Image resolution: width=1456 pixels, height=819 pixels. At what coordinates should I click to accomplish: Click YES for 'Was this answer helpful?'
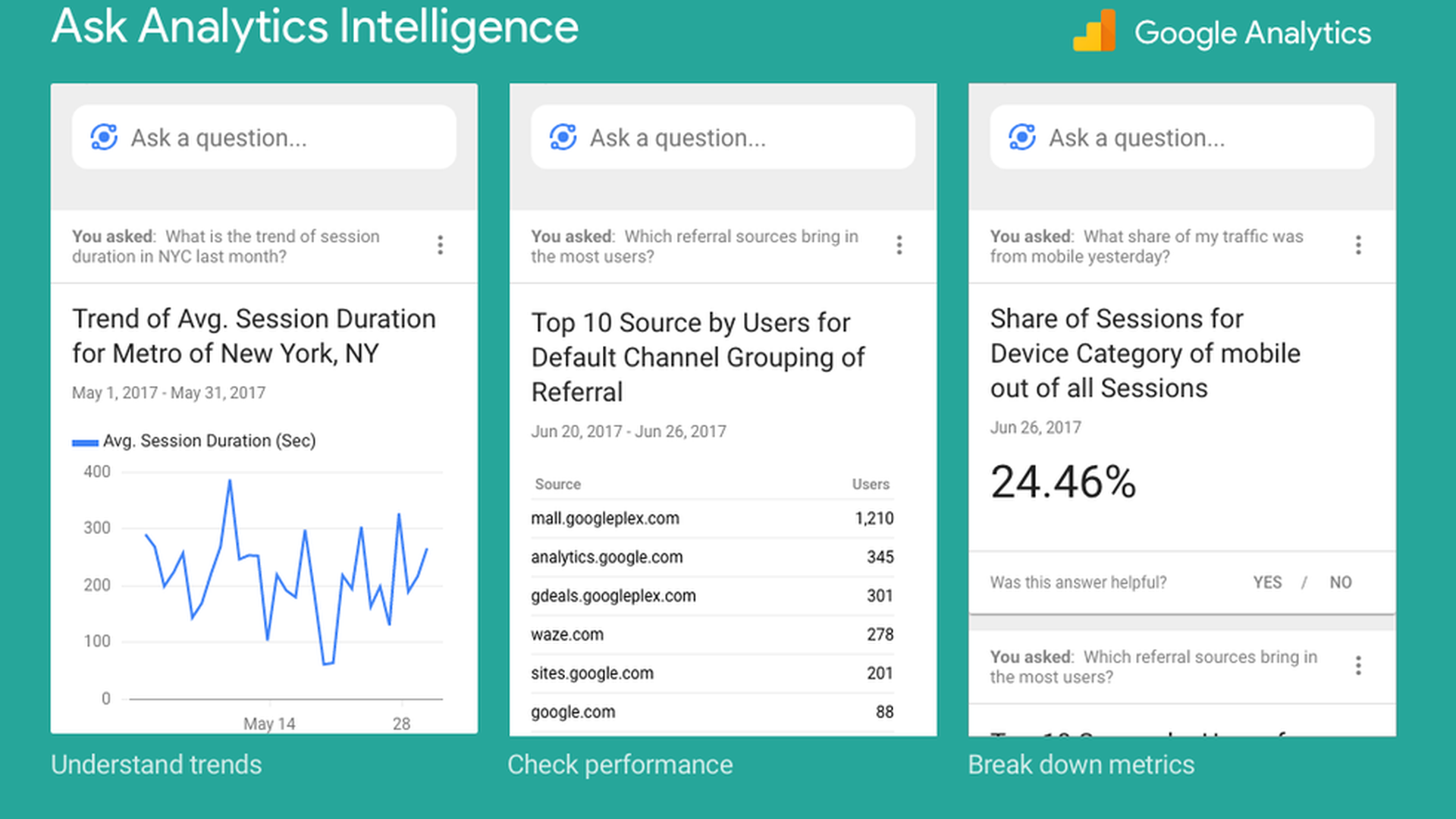1267,582
